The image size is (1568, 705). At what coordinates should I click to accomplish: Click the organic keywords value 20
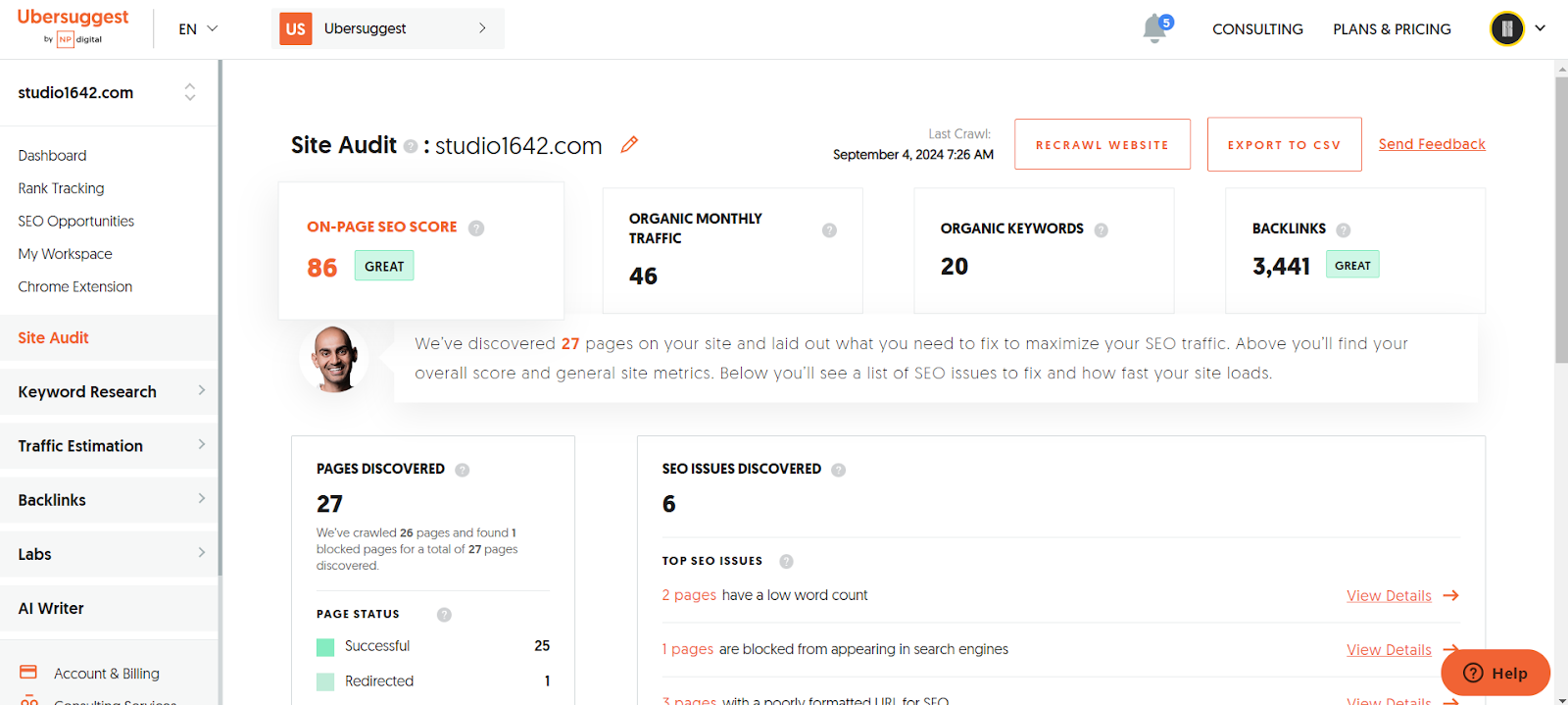(x=955, y=267)
